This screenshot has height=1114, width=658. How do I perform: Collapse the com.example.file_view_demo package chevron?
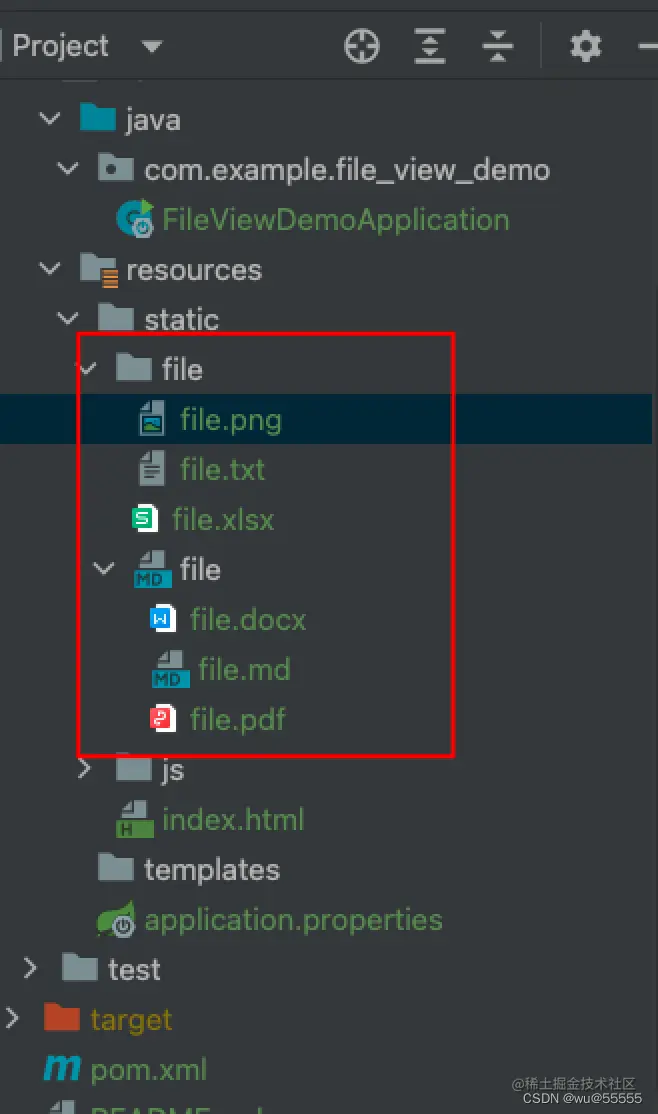click(x=68, y=168)
